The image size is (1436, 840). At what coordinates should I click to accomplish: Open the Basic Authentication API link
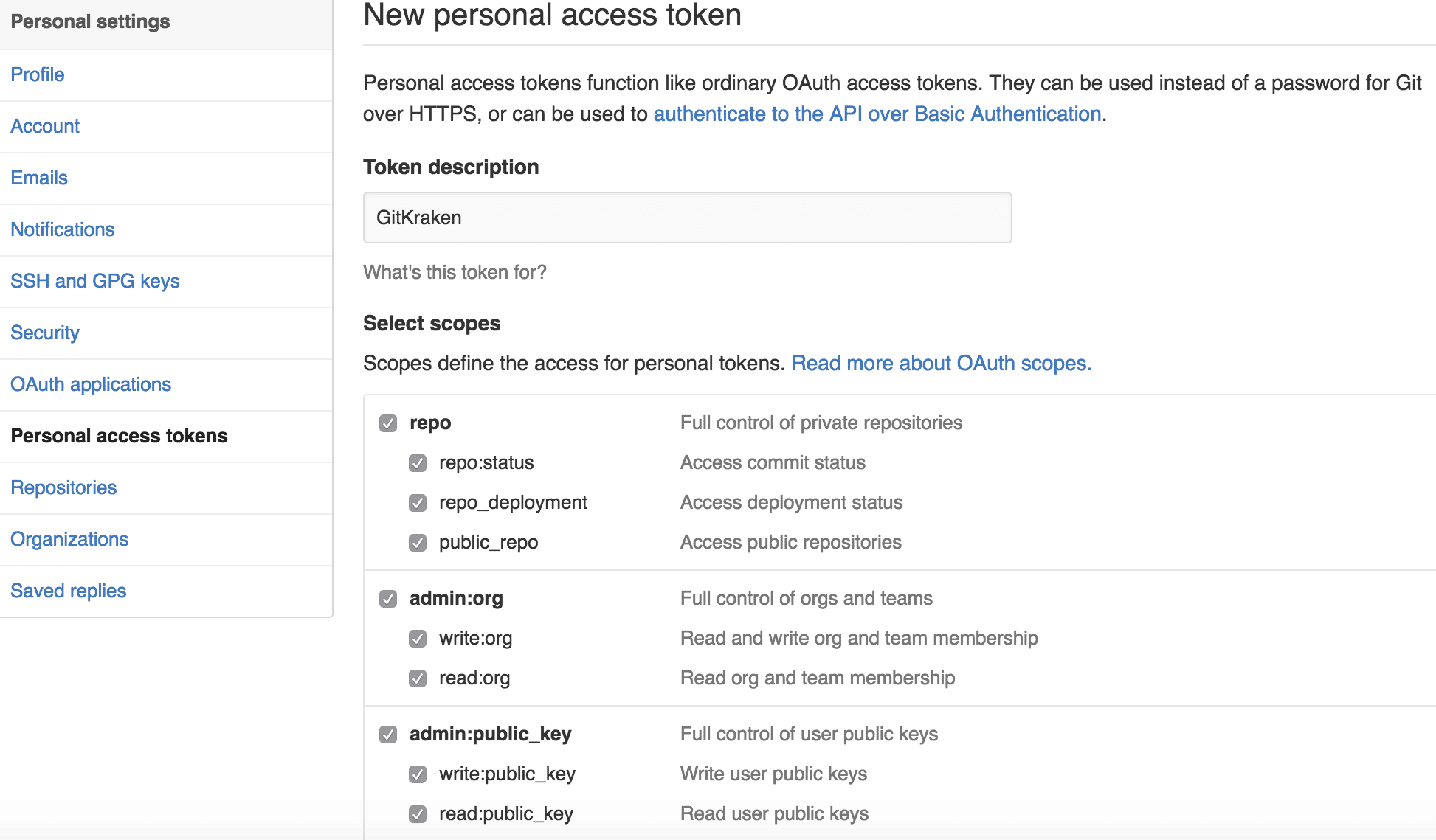877,114
